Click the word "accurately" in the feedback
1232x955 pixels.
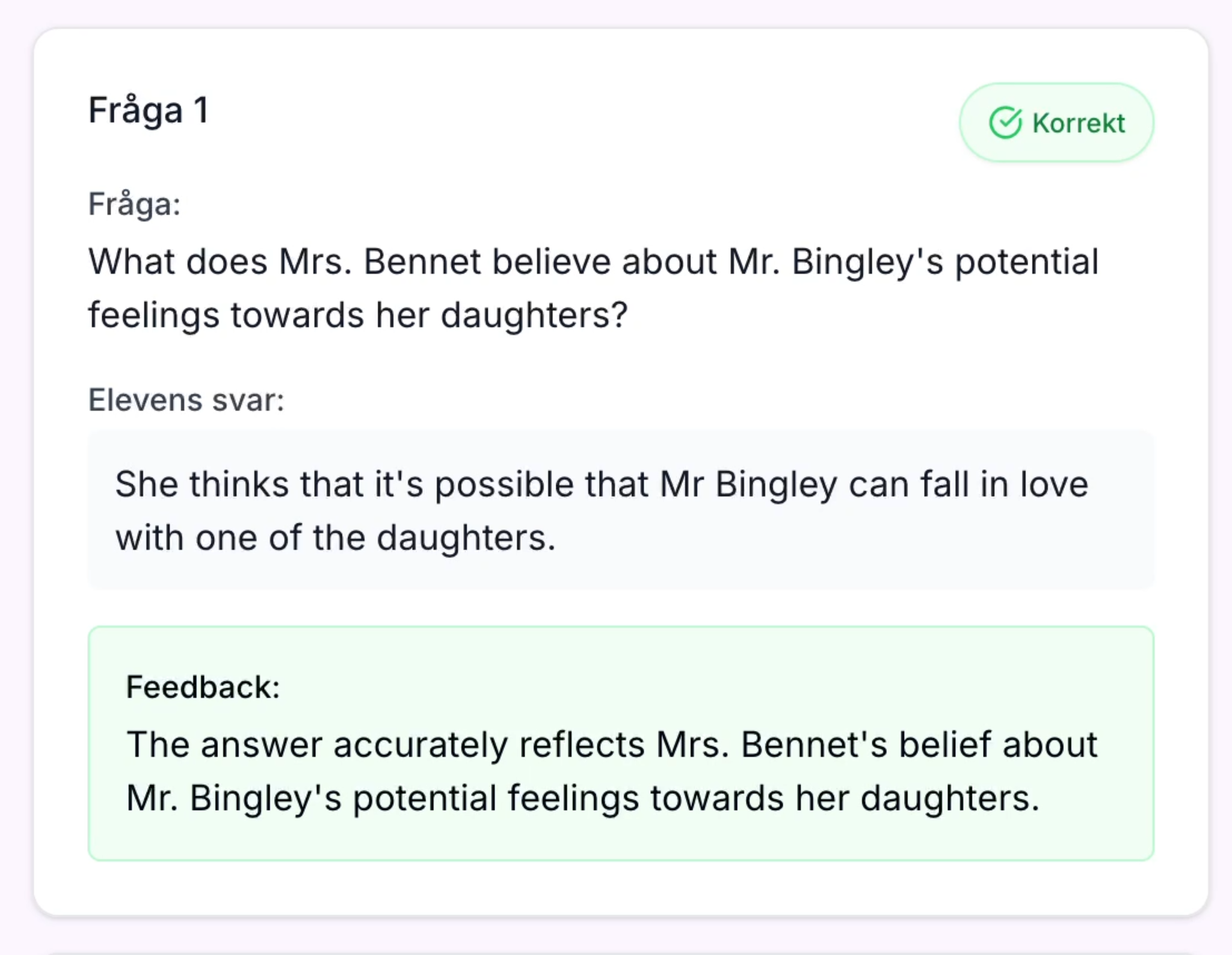[420, 745]
